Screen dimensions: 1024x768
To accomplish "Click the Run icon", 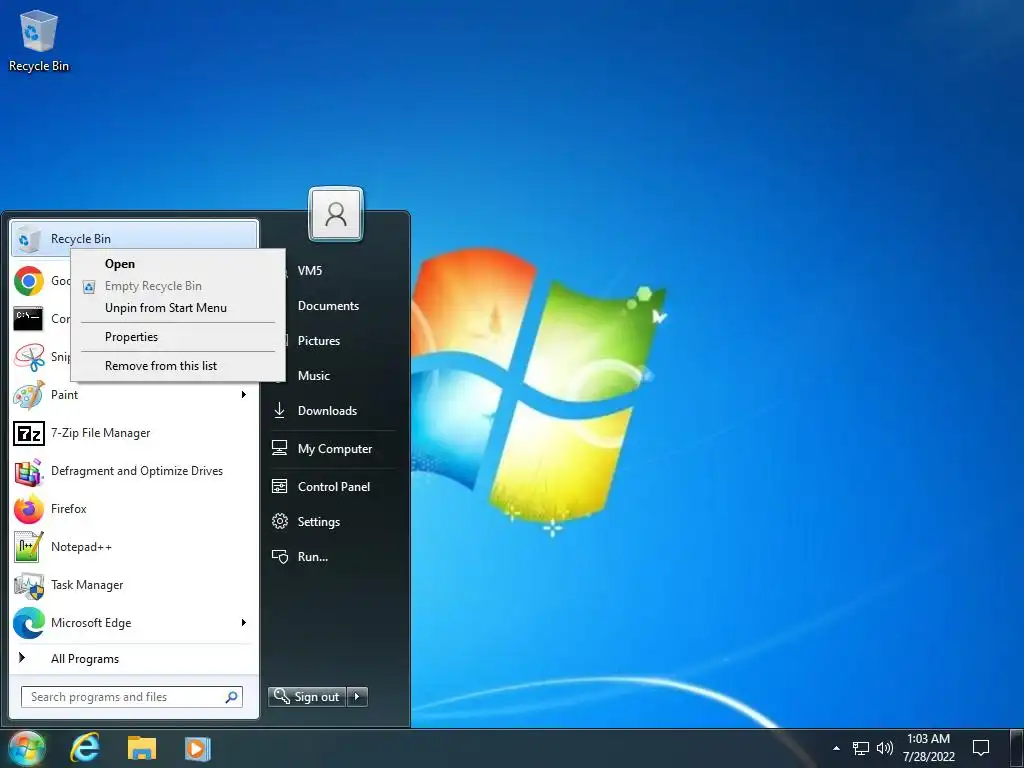I will 280,556.
